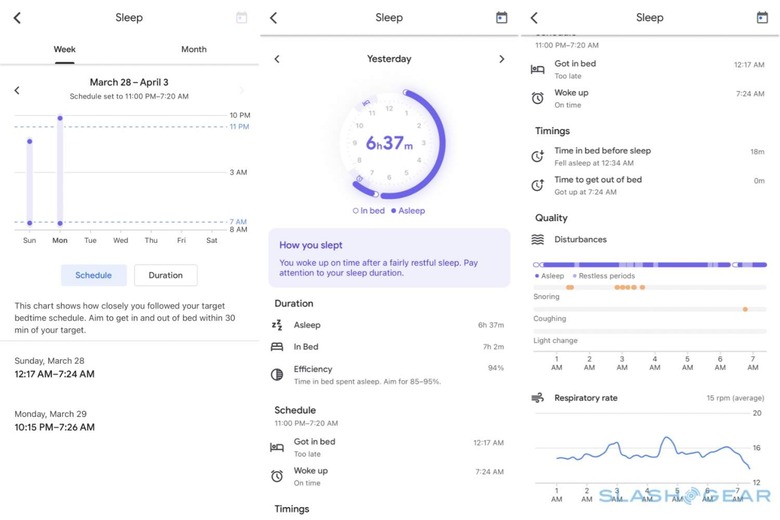
Task: Tap the Asleep zzz icon under Duration
Action: (277, 325)
